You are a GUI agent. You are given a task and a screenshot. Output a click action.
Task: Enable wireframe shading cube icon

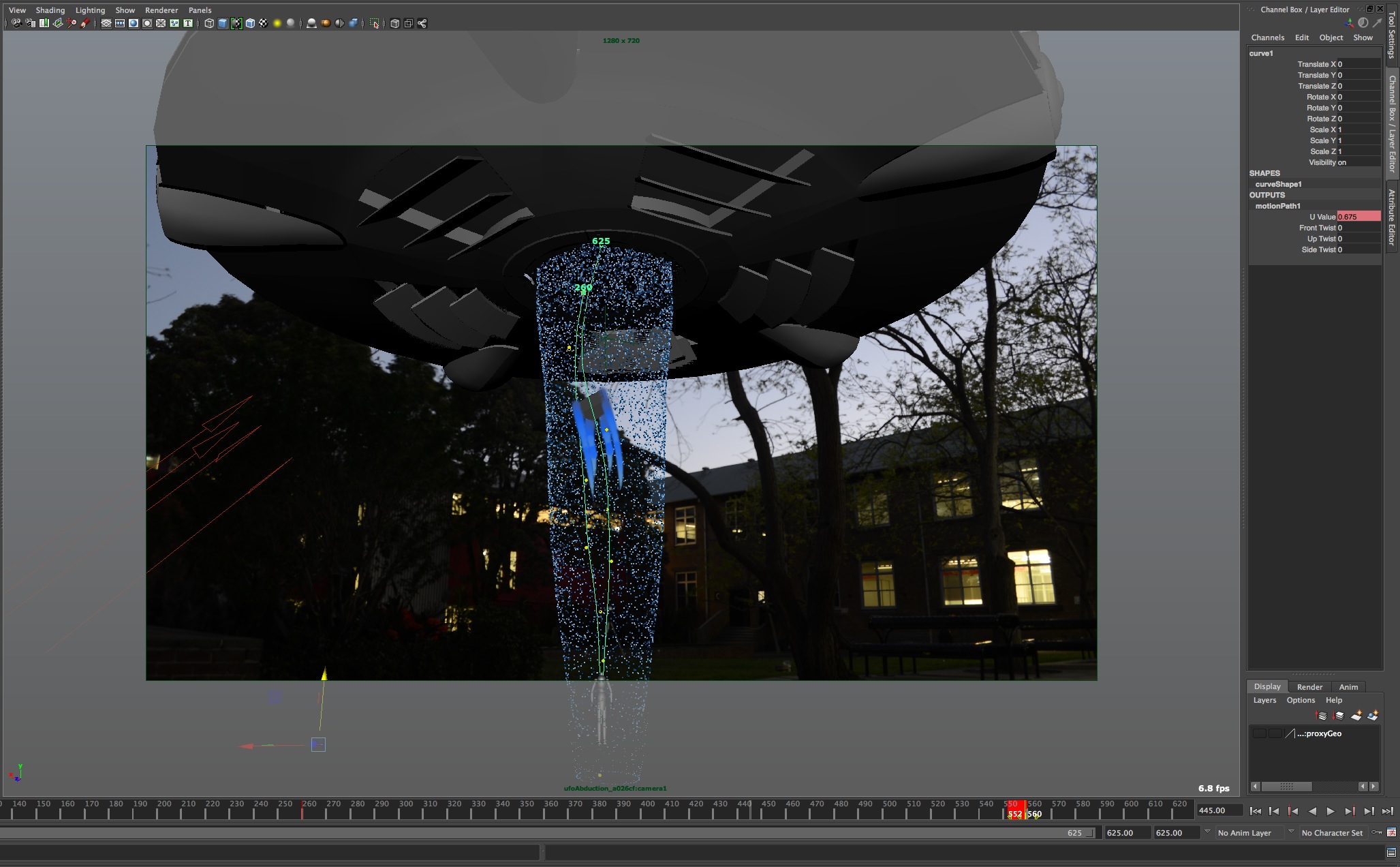(209, 23)
